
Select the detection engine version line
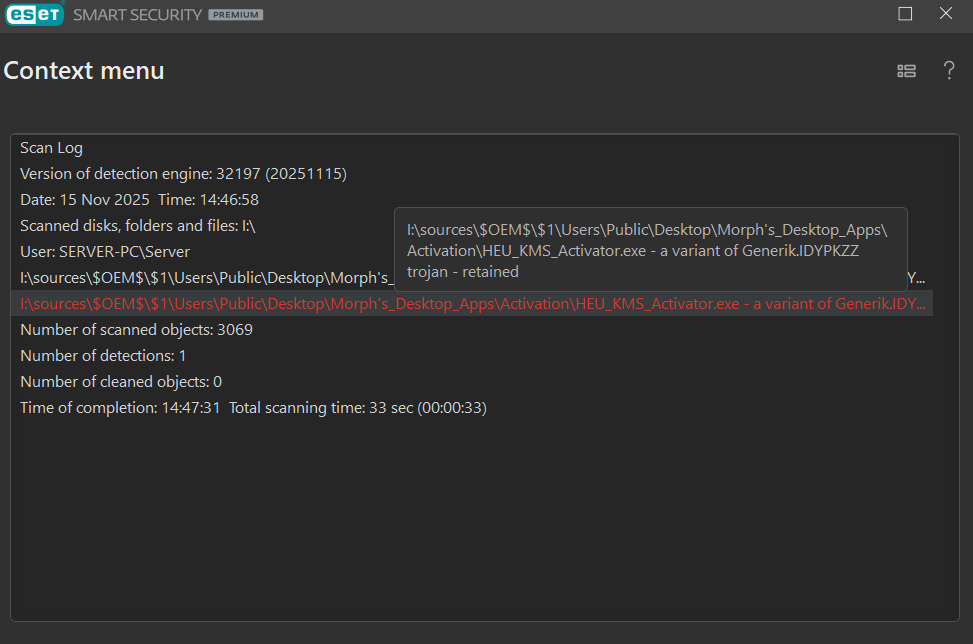(x=183, y=174)
